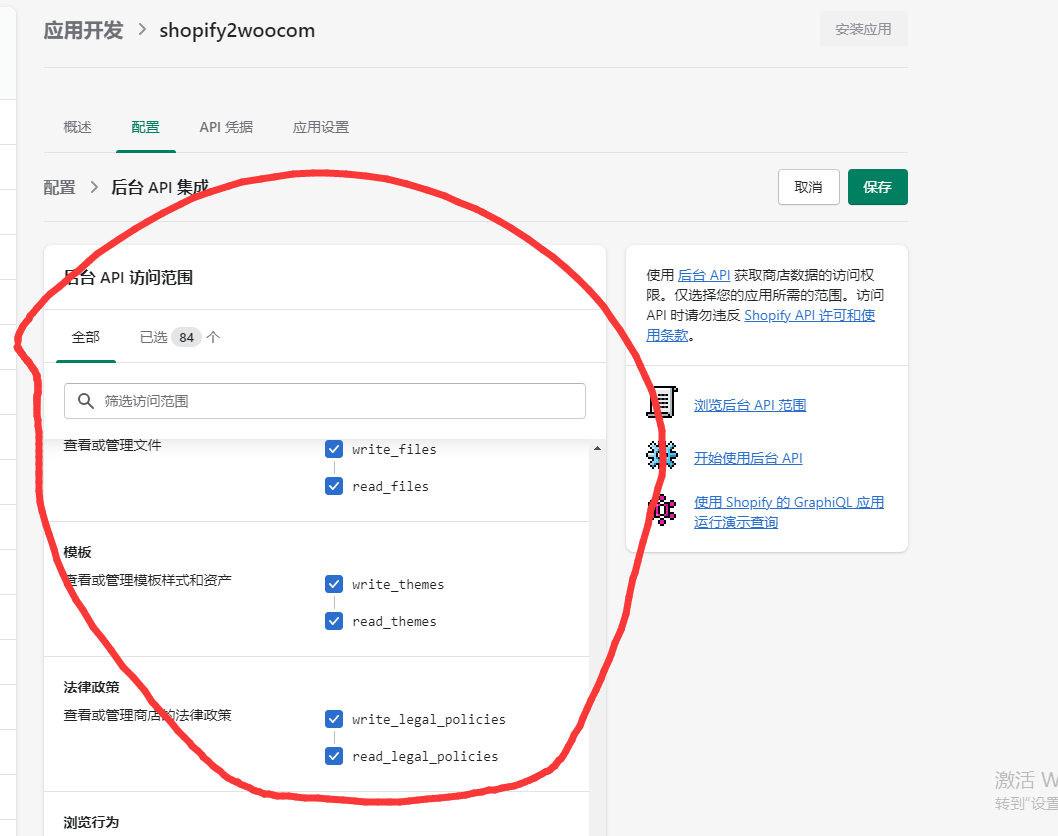Open the 应用设置 tab
Image resolution: width=1058 pixels, height=836 pixels.
[321, 127]
